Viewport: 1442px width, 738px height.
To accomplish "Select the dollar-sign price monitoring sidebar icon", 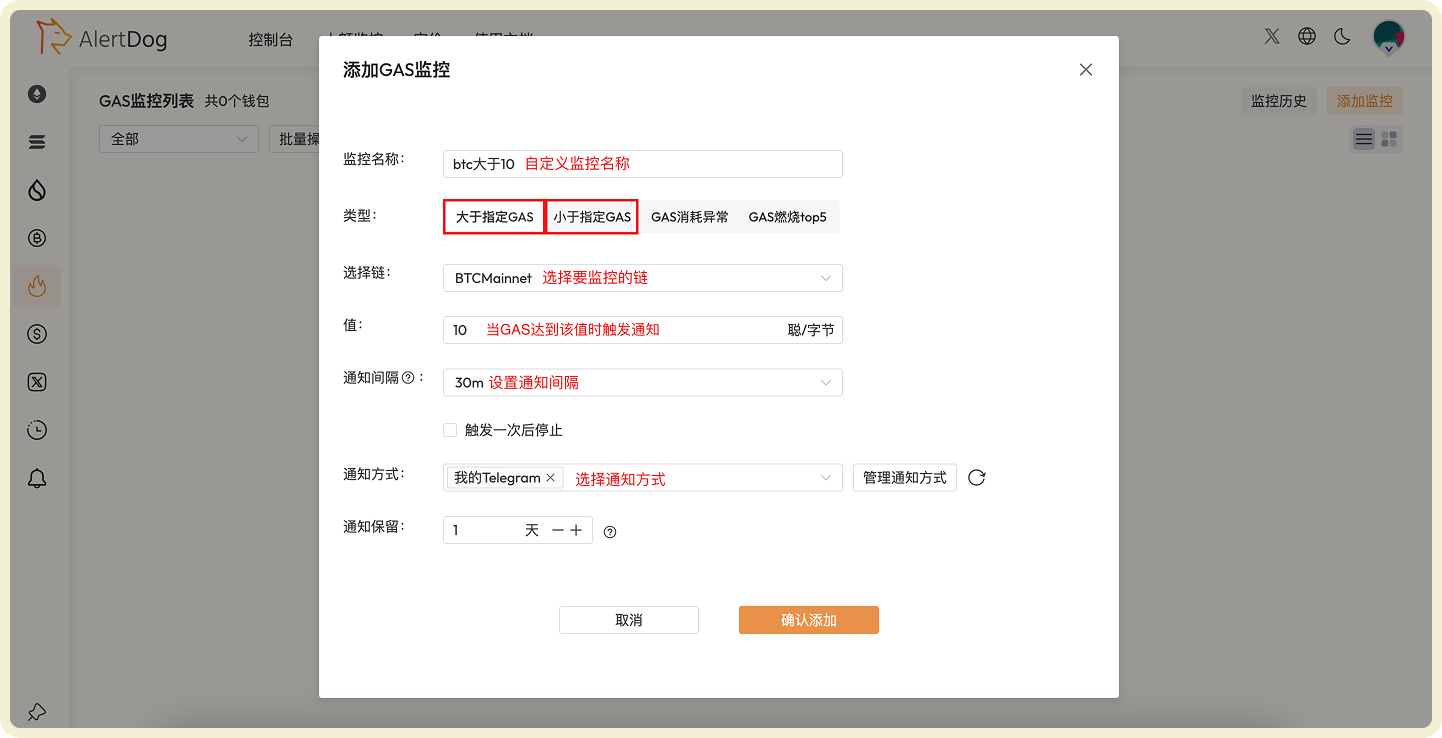I will [37, 334].
